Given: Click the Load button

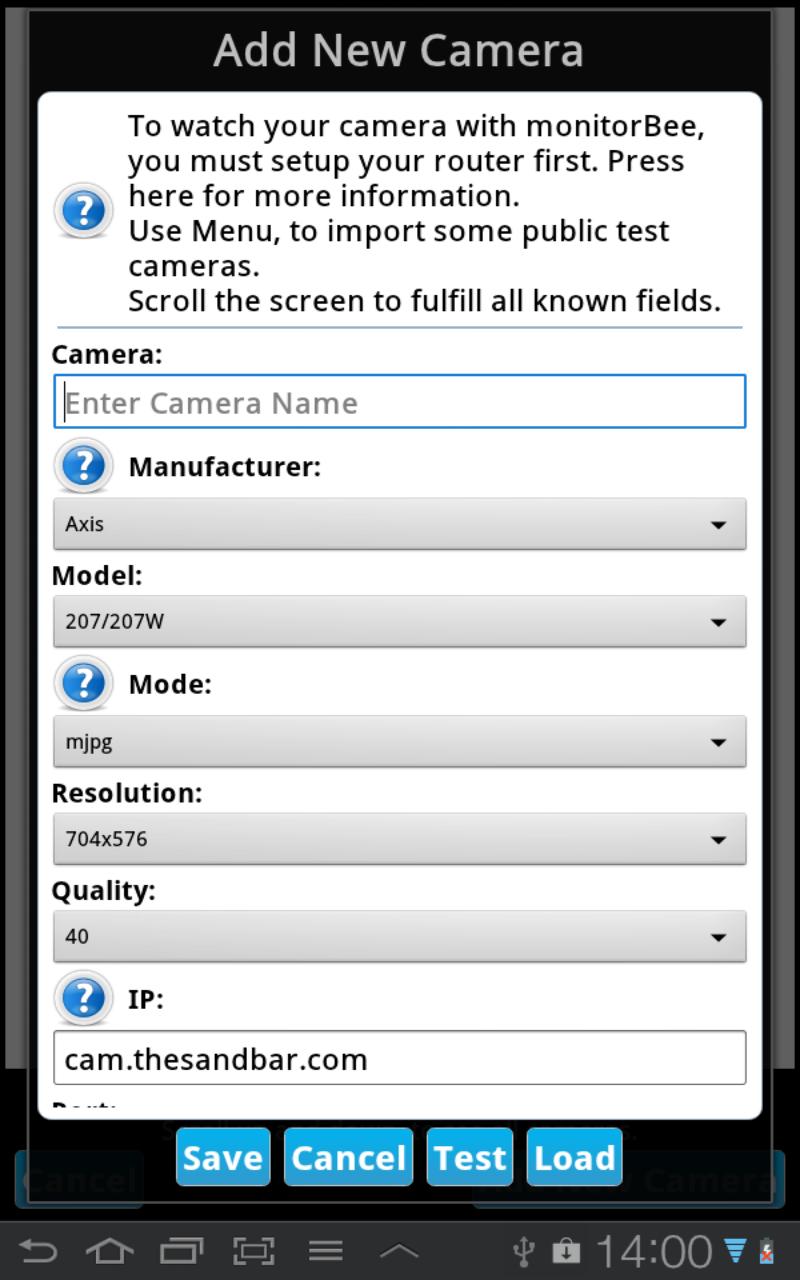Looking at the screenshot, I should 574,1157.
